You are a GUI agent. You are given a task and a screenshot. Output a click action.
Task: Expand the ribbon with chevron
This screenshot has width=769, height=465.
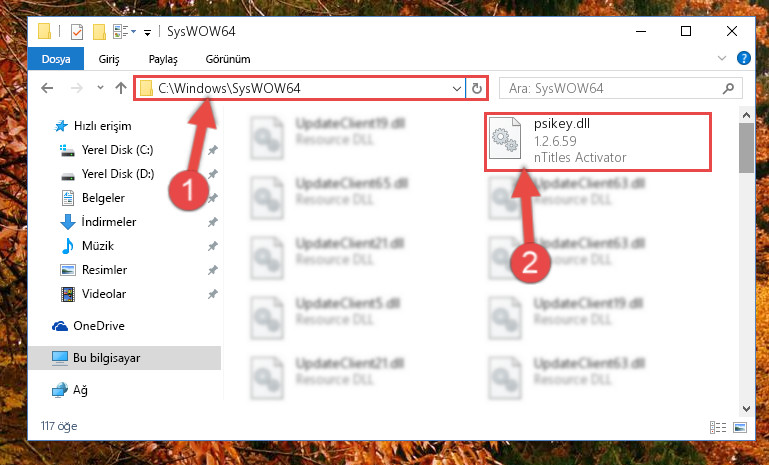pyautogui.click(x=721, y=58)
